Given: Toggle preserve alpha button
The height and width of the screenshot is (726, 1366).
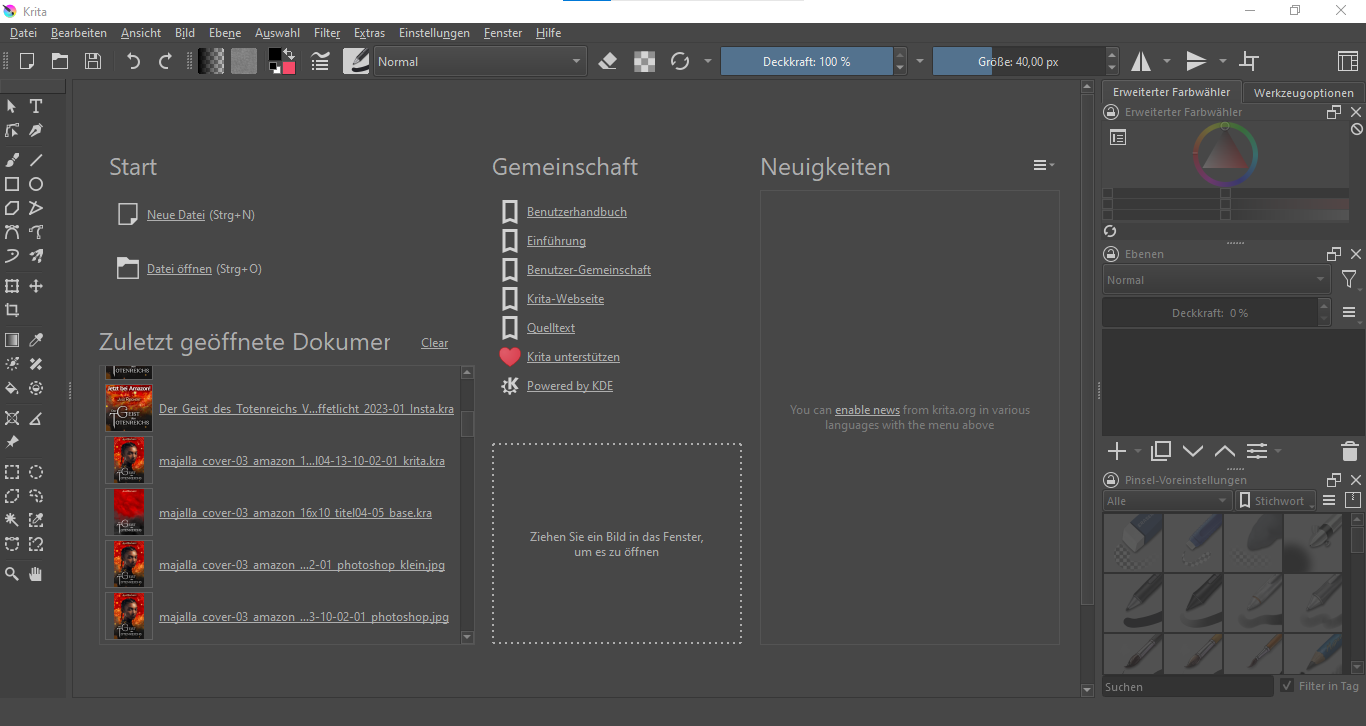Looking at the screenshot, I should 645,61.
